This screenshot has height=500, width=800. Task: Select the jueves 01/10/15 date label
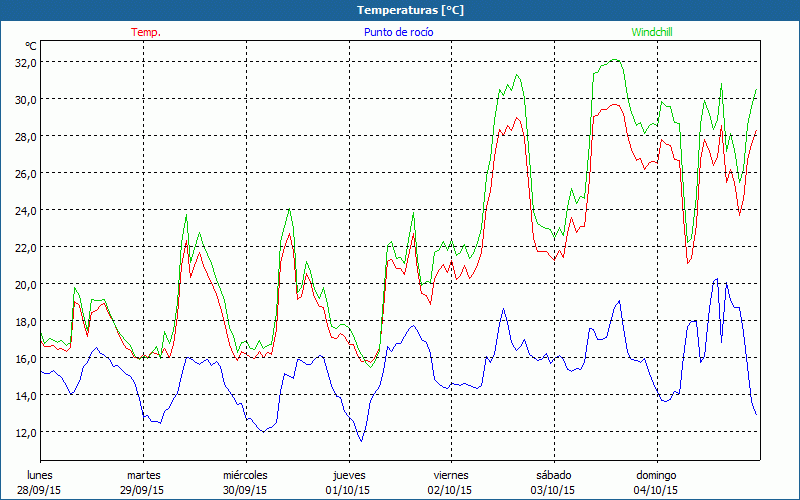point(349,482)
